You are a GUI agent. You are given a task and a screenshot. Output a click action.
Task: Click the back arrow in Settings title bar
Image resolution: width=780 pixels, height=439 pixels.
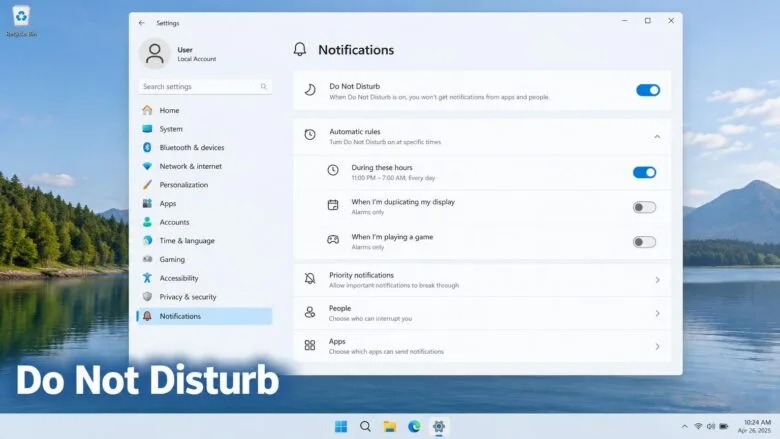click(x=142, y=23)
